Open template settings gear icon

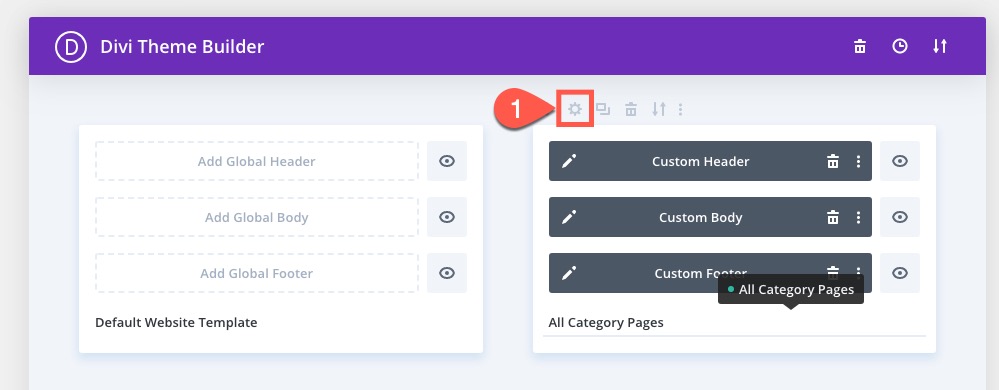pyautogui.click(x=575, y=109)
